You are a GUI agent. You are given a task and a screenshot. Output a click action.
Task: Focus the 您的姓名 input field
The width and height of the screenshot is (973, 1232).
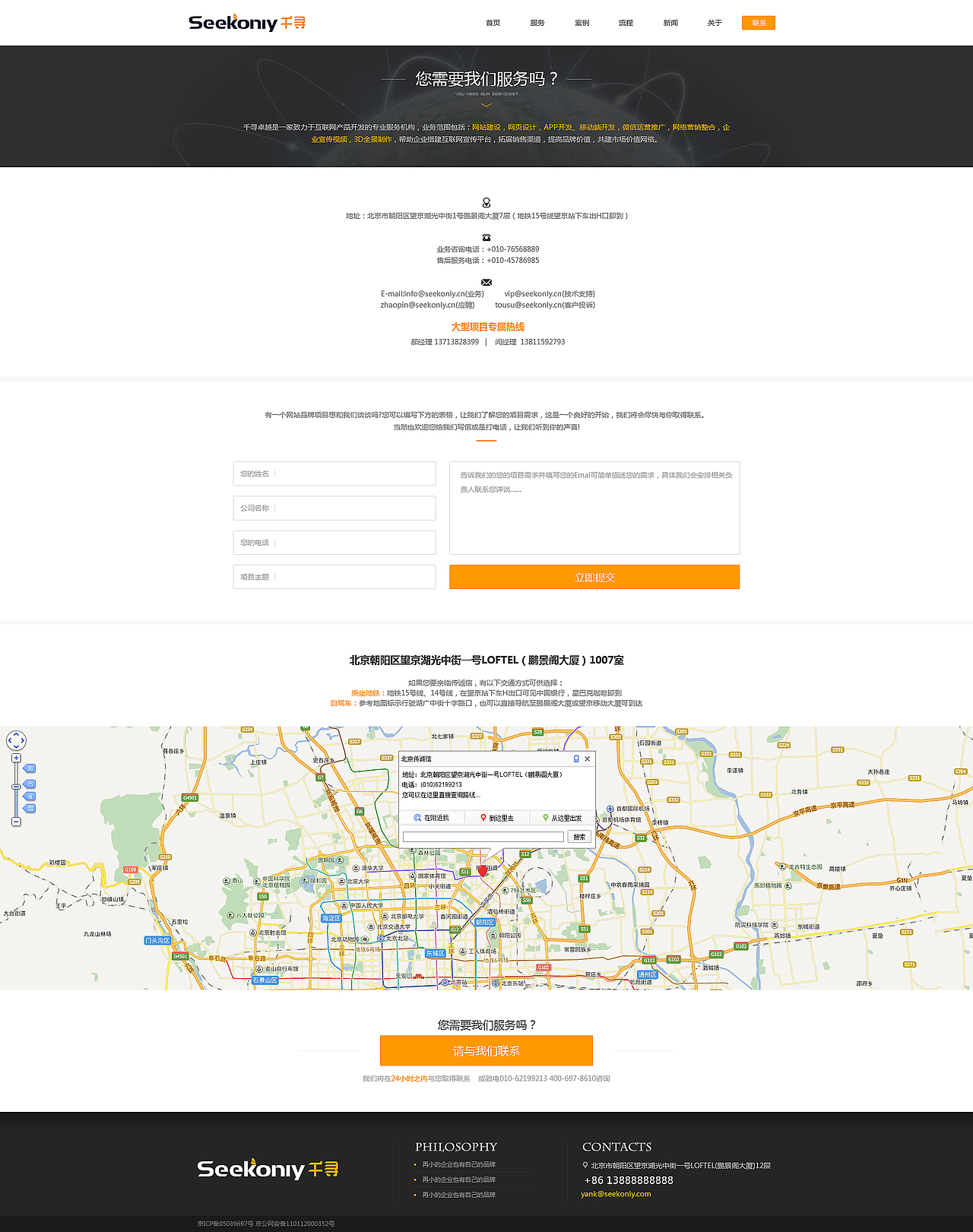(x=334, y=473)
